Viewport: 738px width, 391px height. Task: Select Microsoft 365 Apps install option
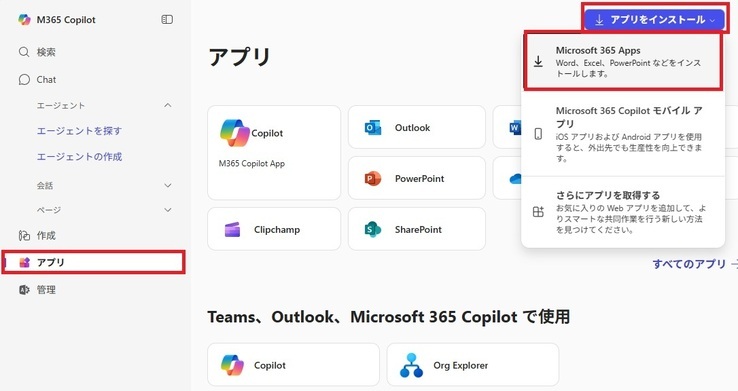click(x=623, y=61)
